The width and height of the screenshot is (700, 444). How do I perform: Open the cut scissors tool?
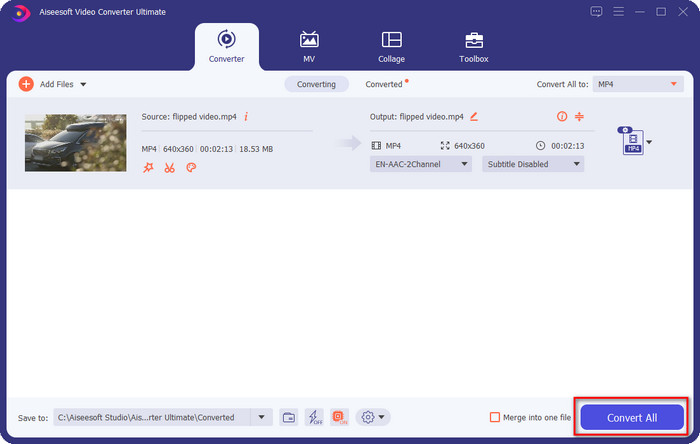169,168
